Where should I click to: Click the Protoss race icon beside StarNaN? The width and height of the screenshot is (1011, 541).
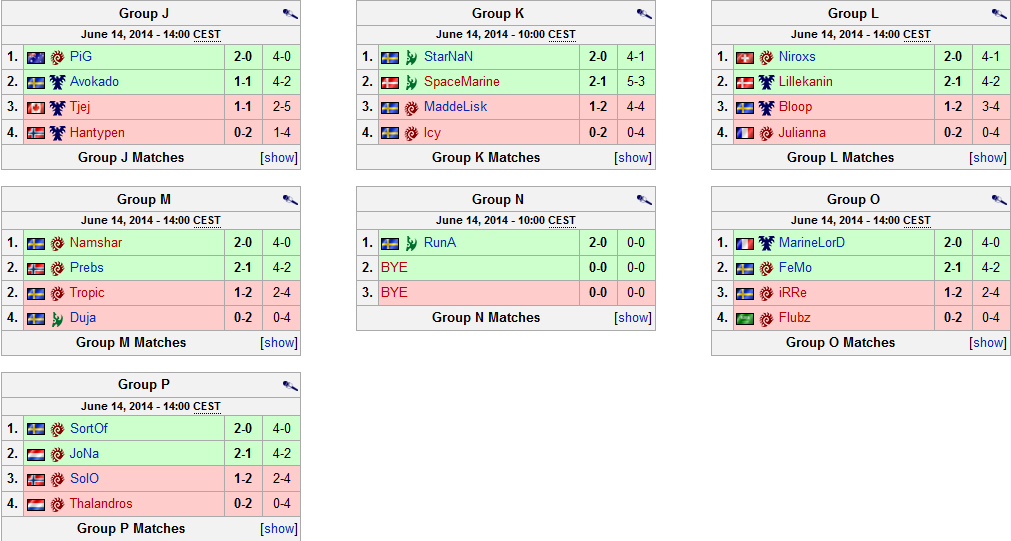pos(411,57)
